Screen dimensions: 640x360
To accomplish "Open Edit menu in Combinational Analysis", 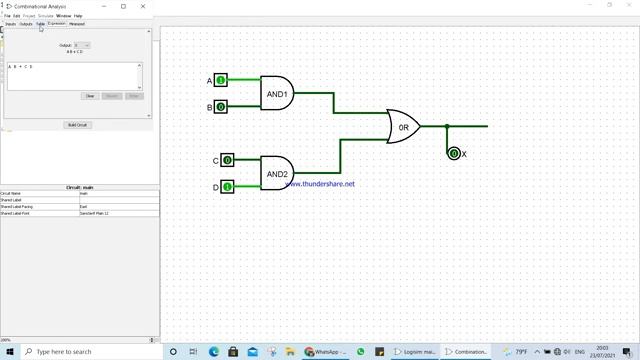I will coord(16,16).
